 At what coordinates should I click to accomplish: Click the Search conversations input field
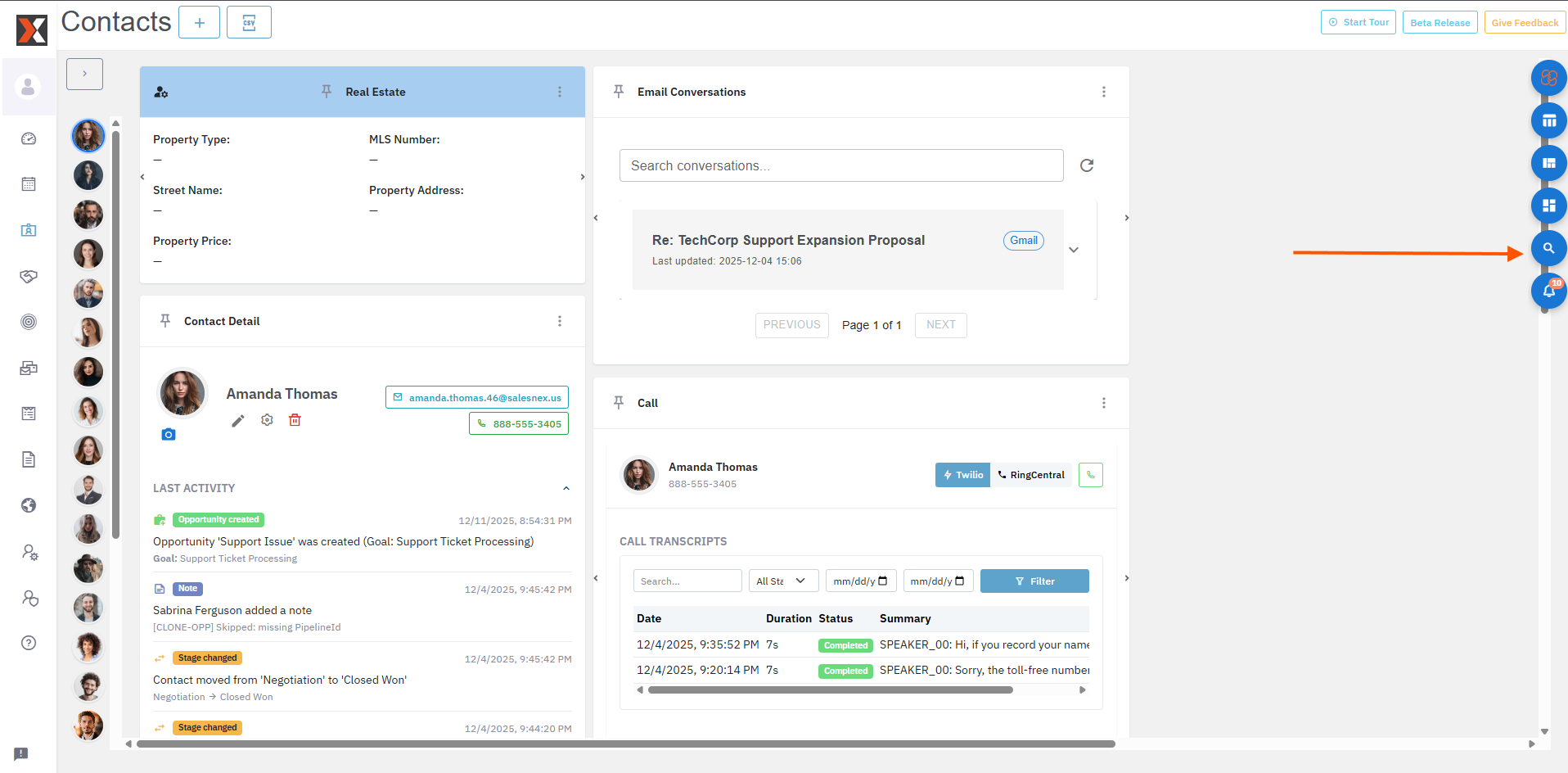click(840, 165)
